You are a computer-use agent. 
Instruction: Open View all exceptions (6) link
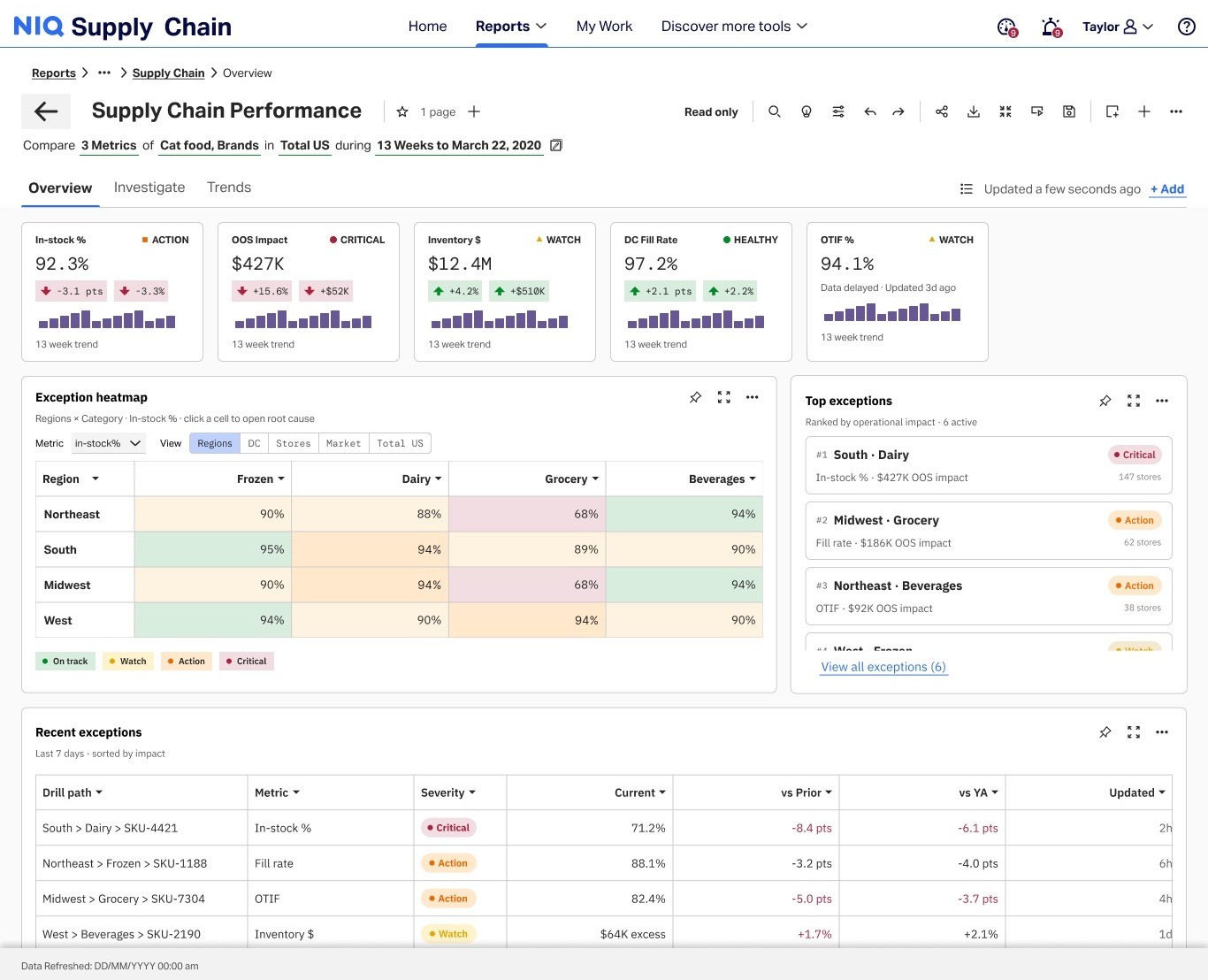pos(883,667)
